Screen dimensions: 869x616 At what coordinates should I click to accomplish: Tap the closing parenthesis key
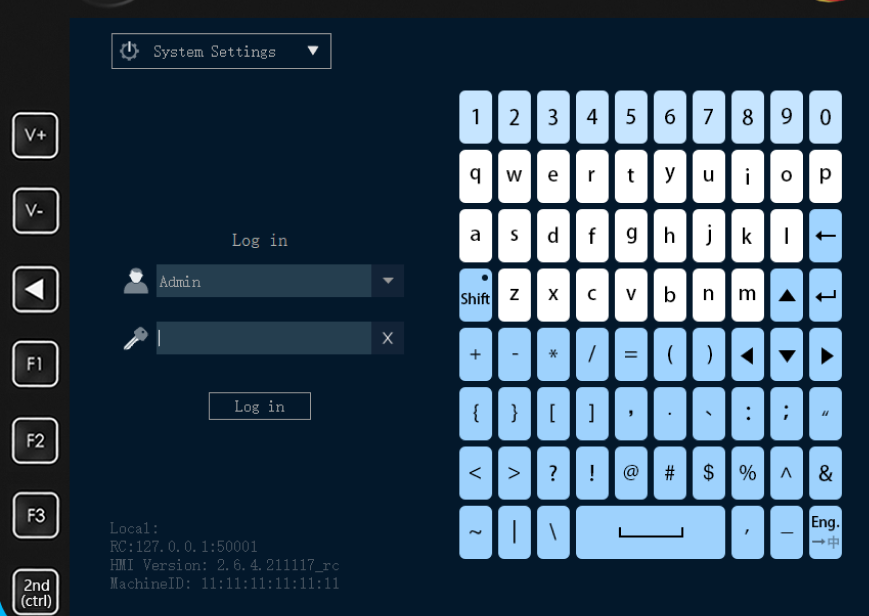(708, 354)
